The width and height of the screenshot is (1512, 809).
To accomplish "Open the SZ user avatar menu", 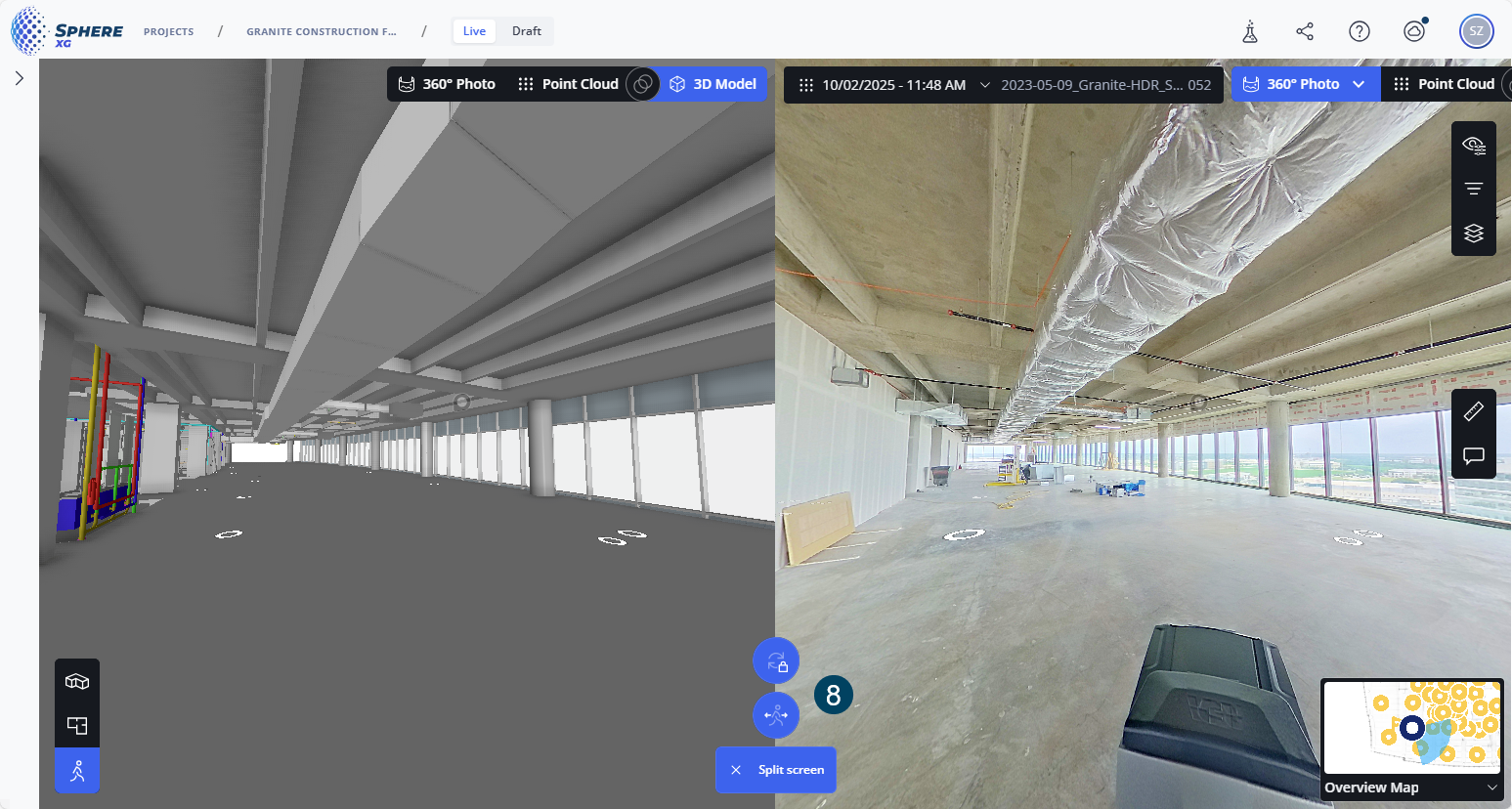I will pos(1476,31).
